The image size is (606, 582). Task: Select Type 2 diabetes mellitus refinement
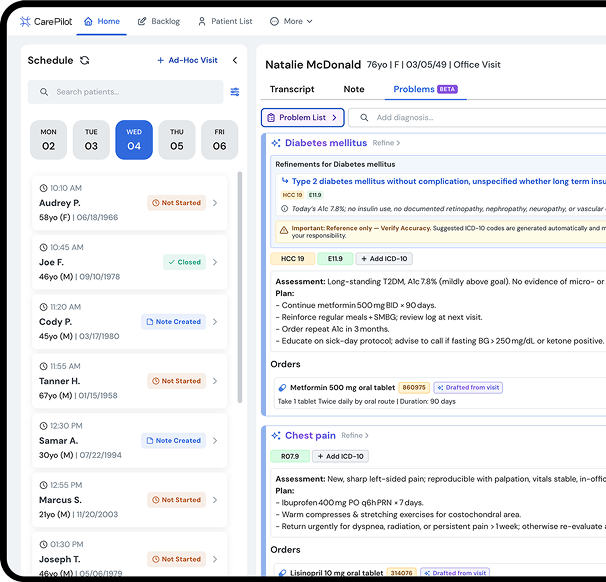coord(448,181)
